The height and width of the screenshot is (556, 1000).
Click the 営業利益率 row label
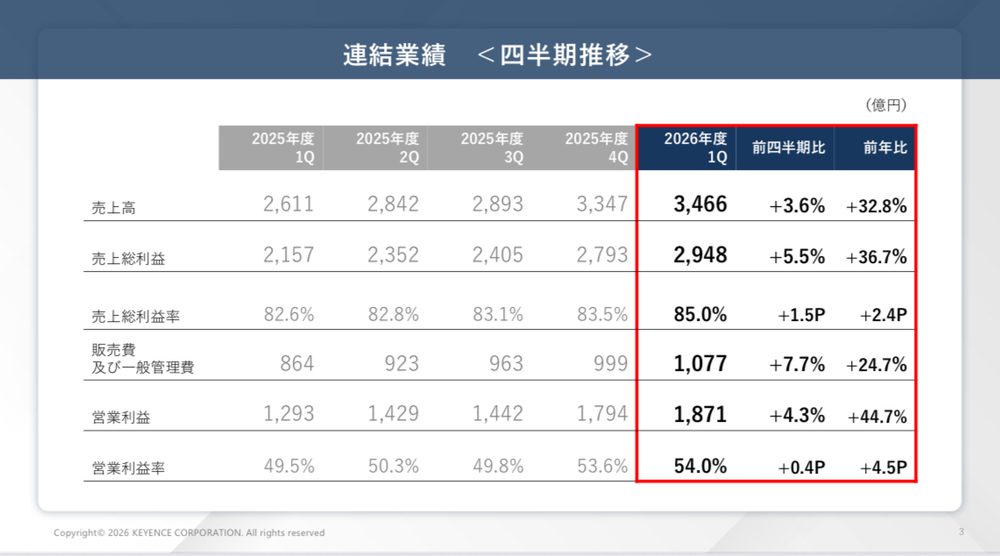pos(128,468)
